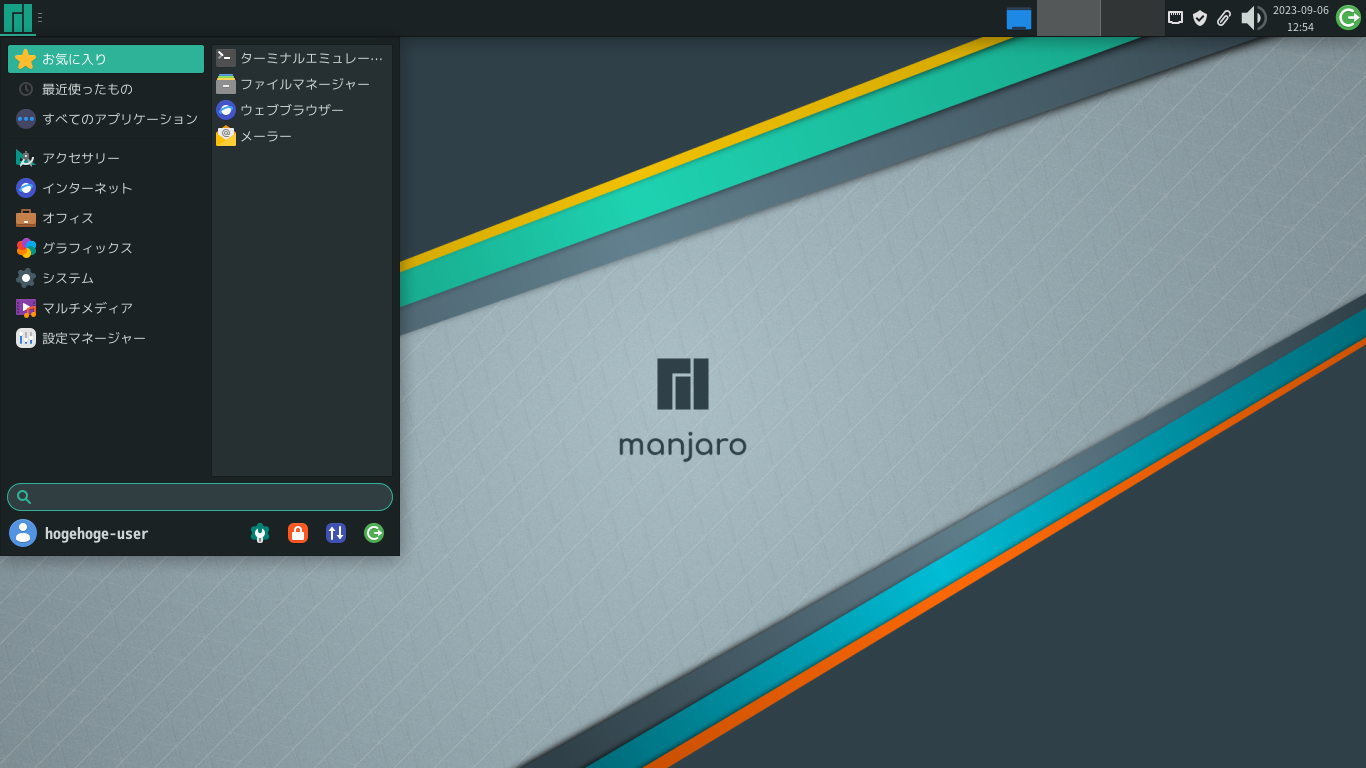The width and height of the screenshot is (1366, 768).
Task: Click the shield checkmark update tray icon
Action: [1200, 17]
